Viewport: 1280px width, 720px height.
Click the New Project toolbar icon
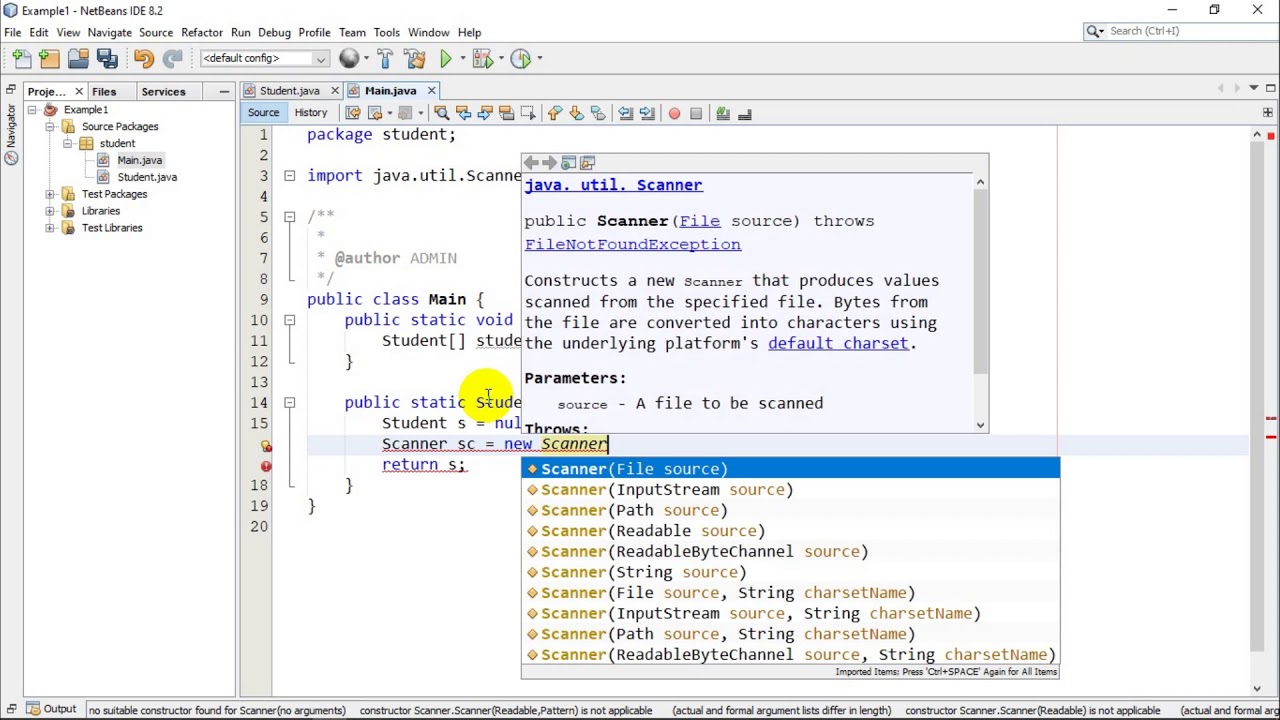click(x=49, y=59)
